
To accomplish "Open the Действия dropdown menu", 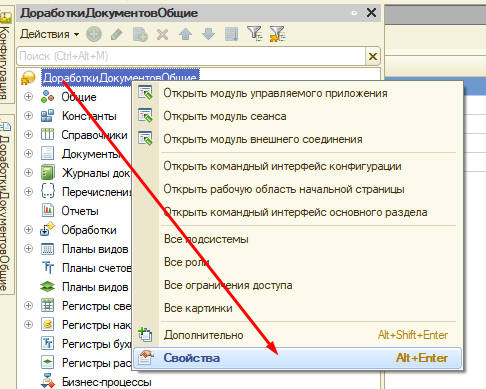I will pos(49,34).
